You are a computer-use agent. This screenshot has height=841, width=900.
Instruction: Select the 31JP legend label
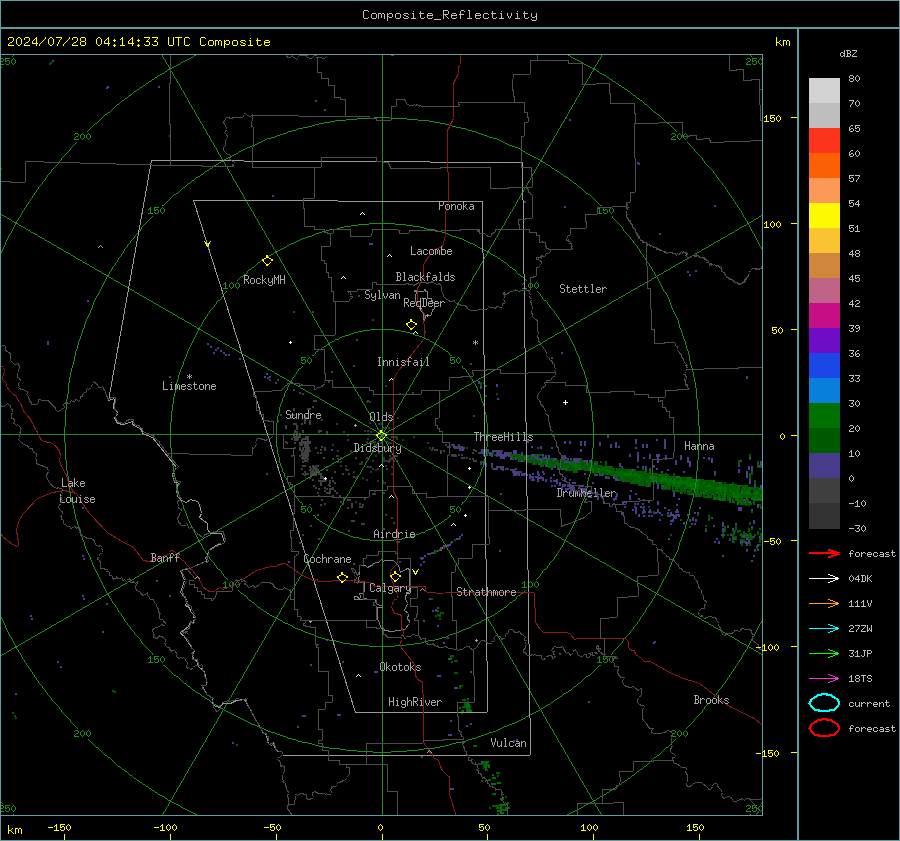860,653
